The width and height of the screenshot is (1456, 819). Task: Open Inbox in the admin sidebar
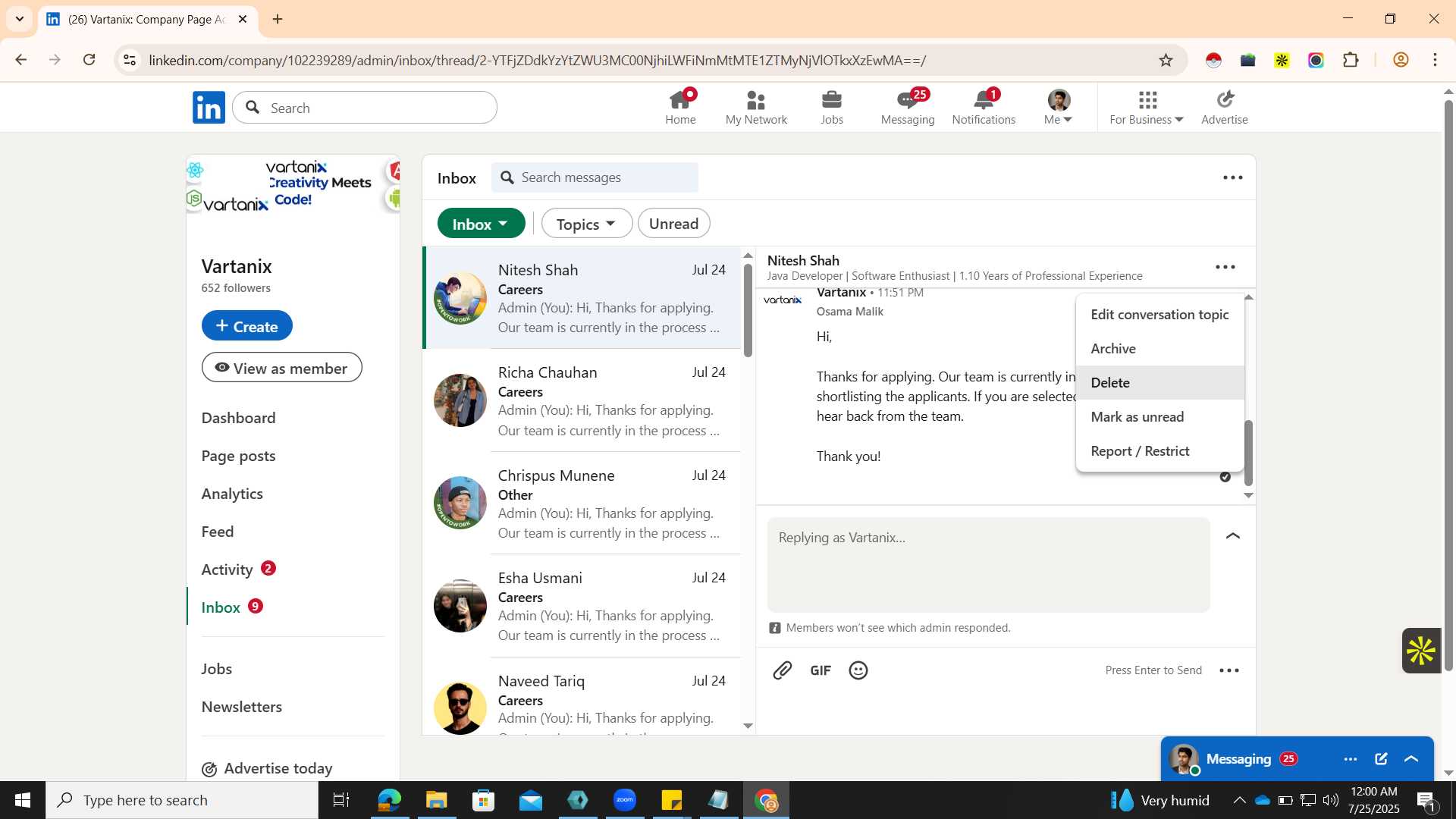(221, 607)
